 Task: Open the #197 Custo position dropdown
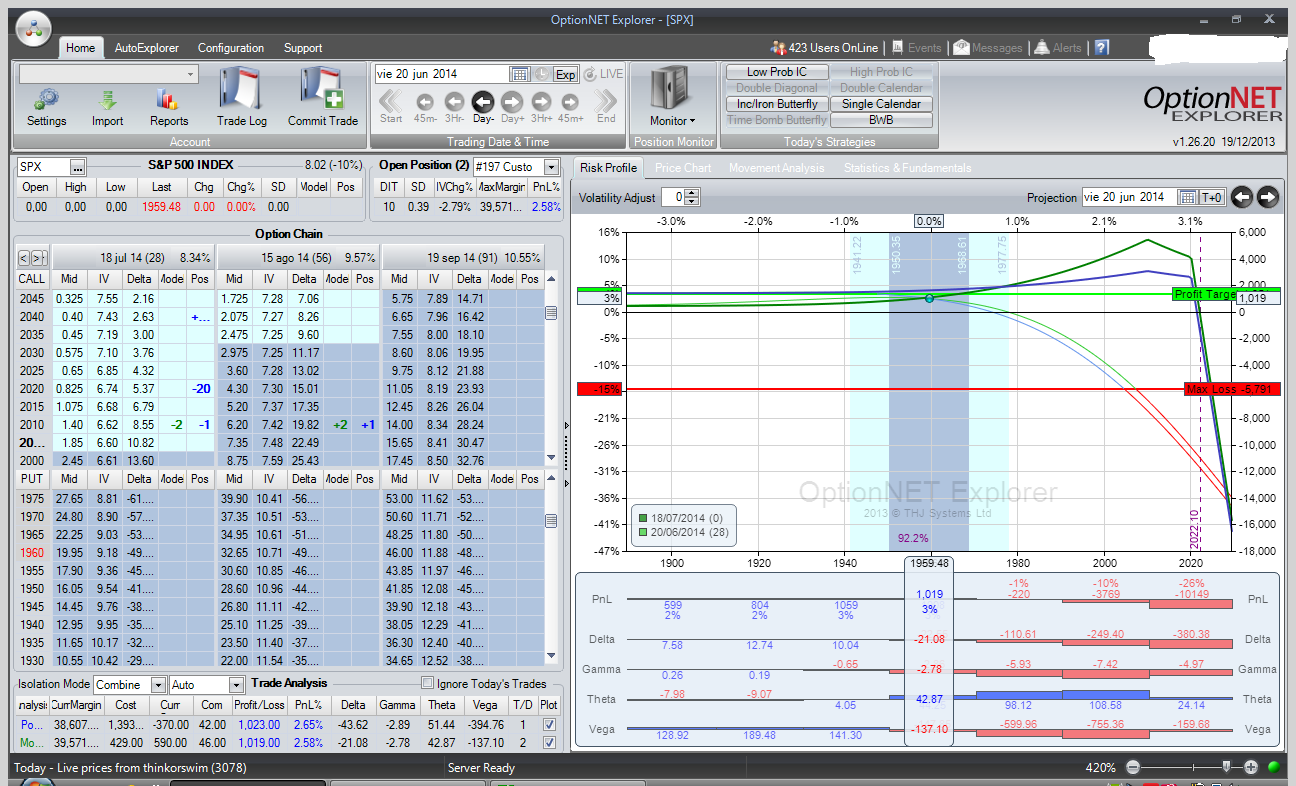pos(551,167)
